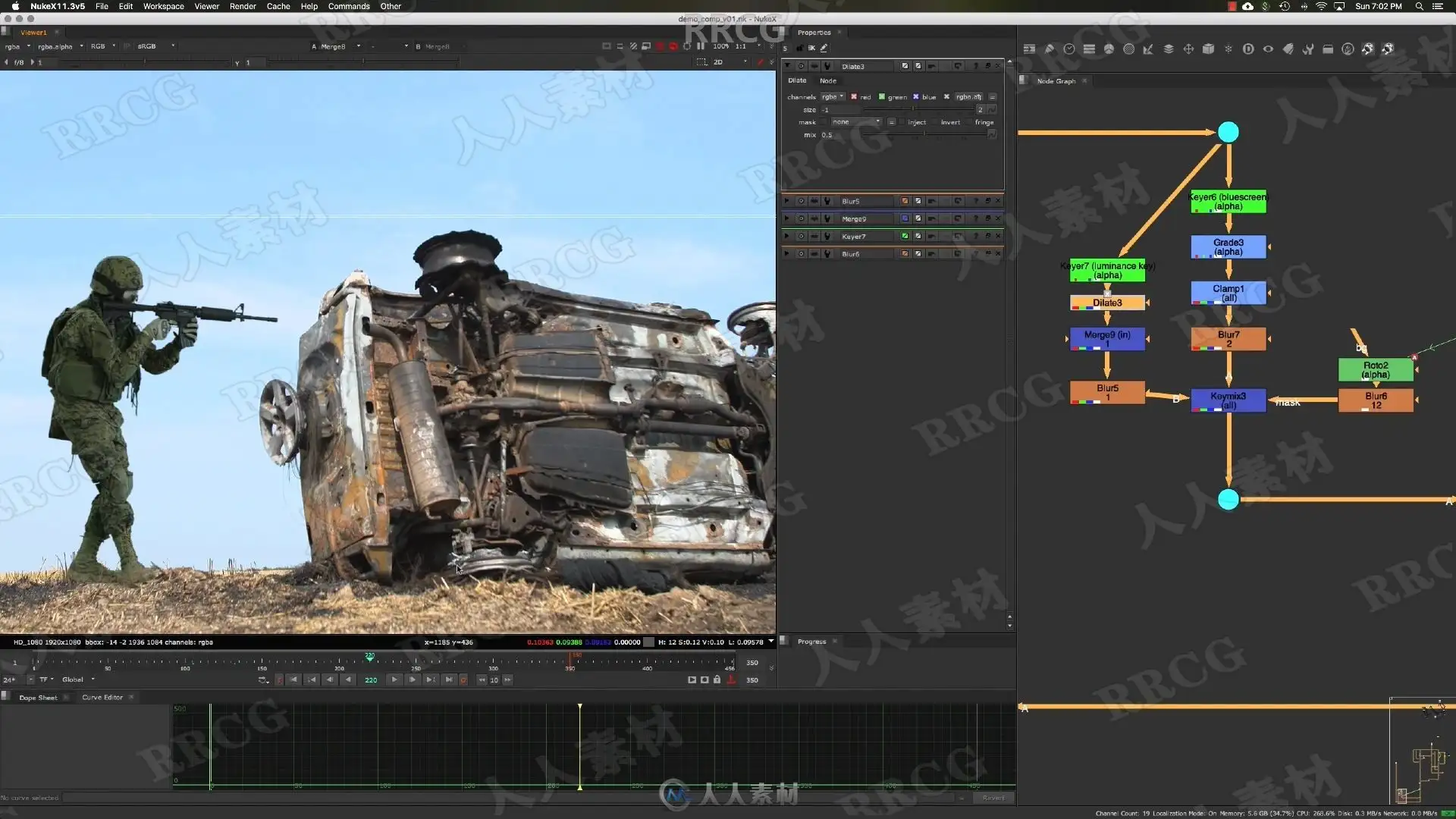Screen dimensions: 1456x819
Task: Open the Global frame range dropdown
Action: tap(78, 679)
